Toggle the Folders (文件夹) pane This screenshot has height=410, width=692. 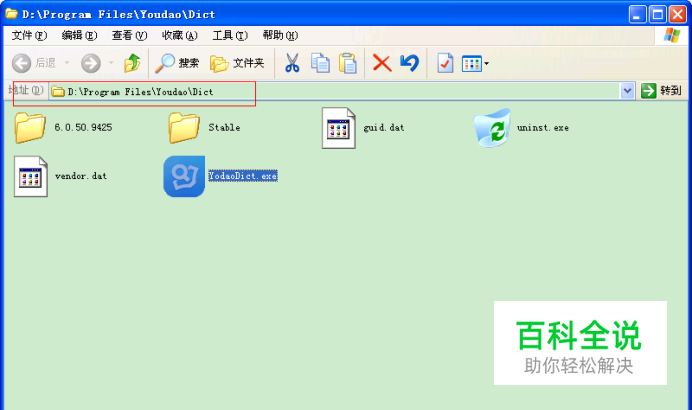click(x=237, y=63)
